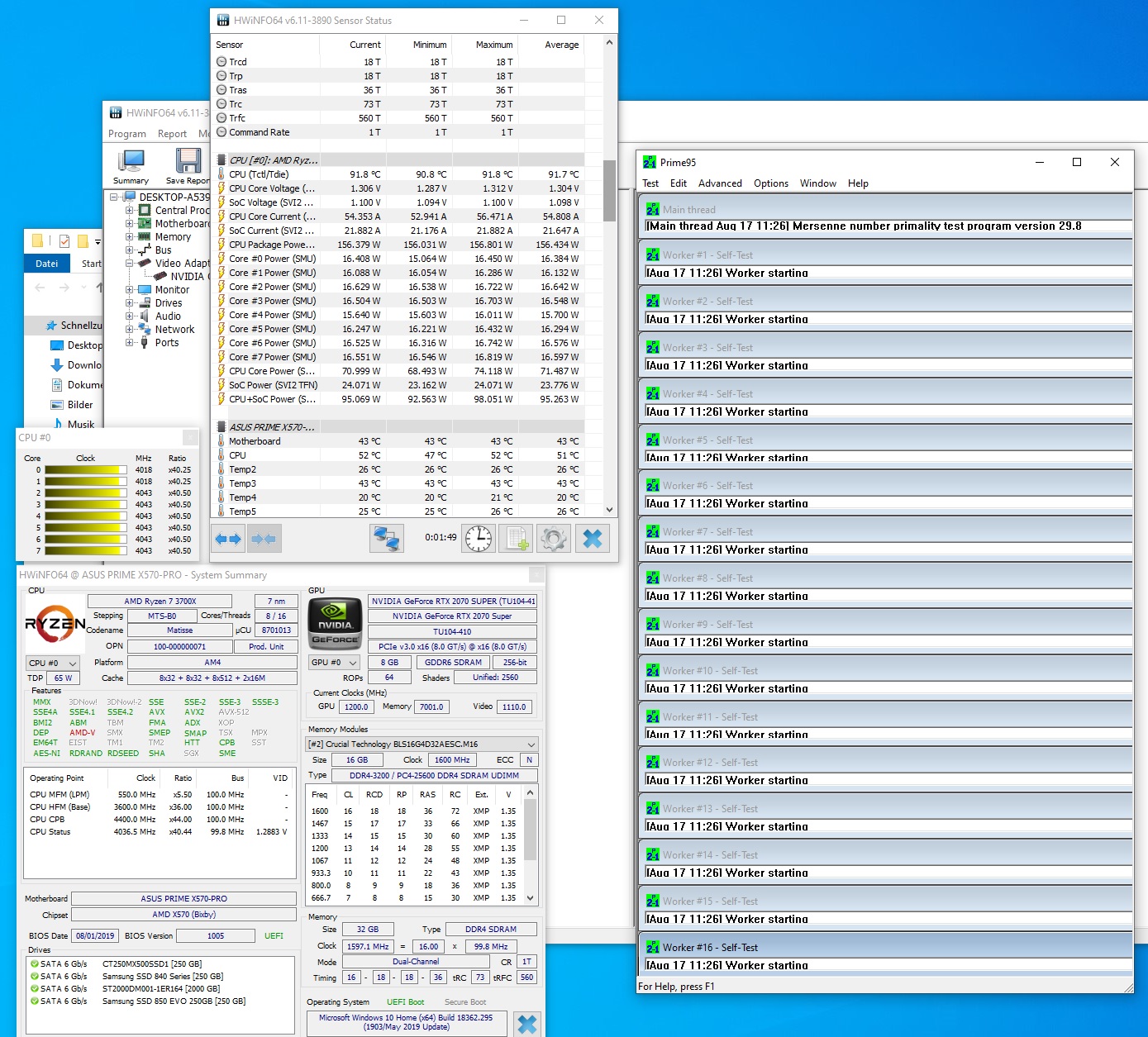This screenshot has height=1037, width=1148.
Task: Collapse the DESKTOP-A539 root tree node
Action: click(x=114, y=197)
